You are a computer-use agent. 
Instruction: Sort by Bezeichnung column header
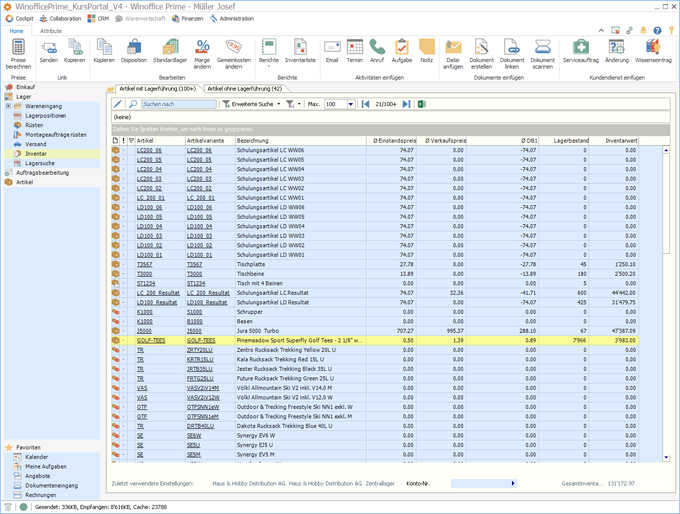300,141
